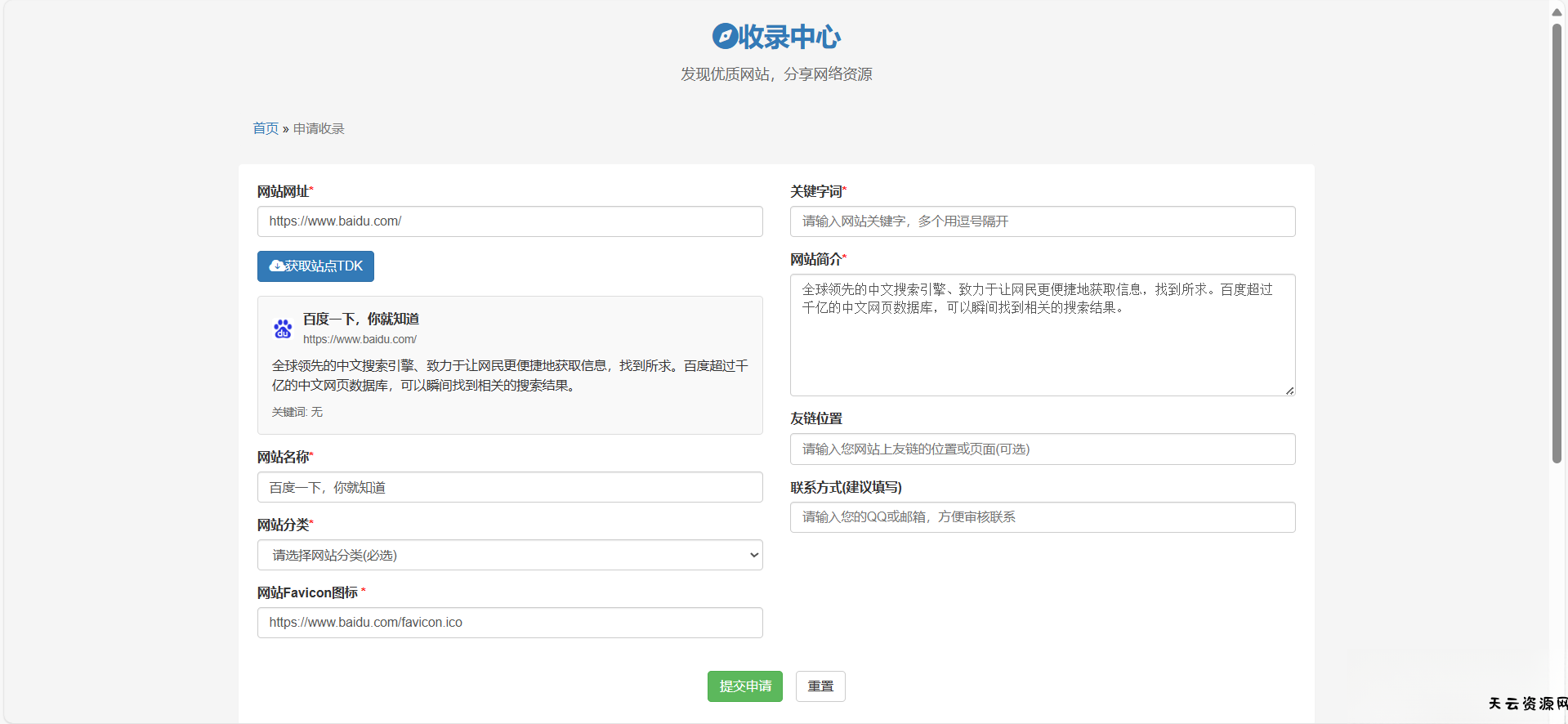Click the dropdown arrow of 请选择网站分类
This screenshot has width=1568, height=724.
point(753,555)
